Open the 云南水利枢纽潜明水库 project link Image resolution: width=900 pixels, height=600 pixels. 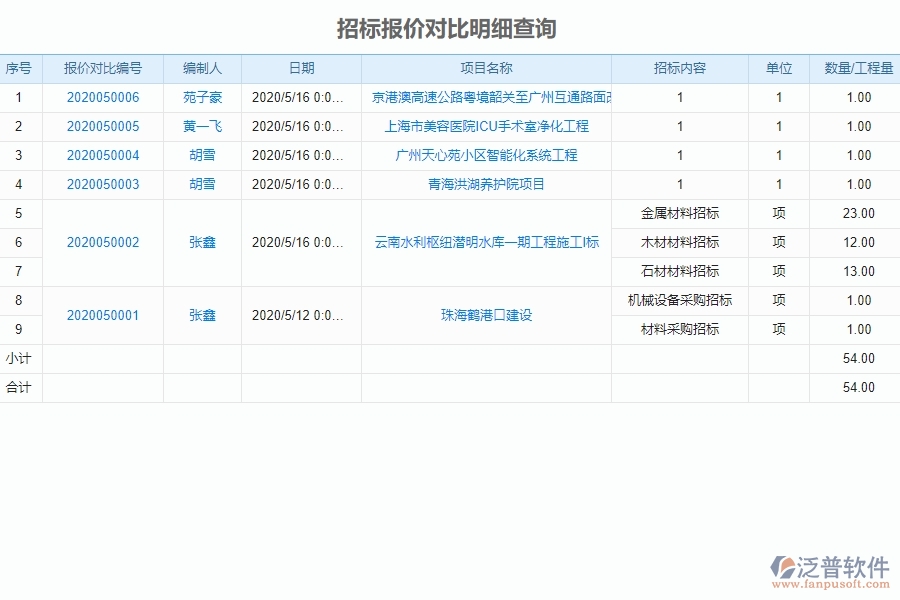click(485, 242)
